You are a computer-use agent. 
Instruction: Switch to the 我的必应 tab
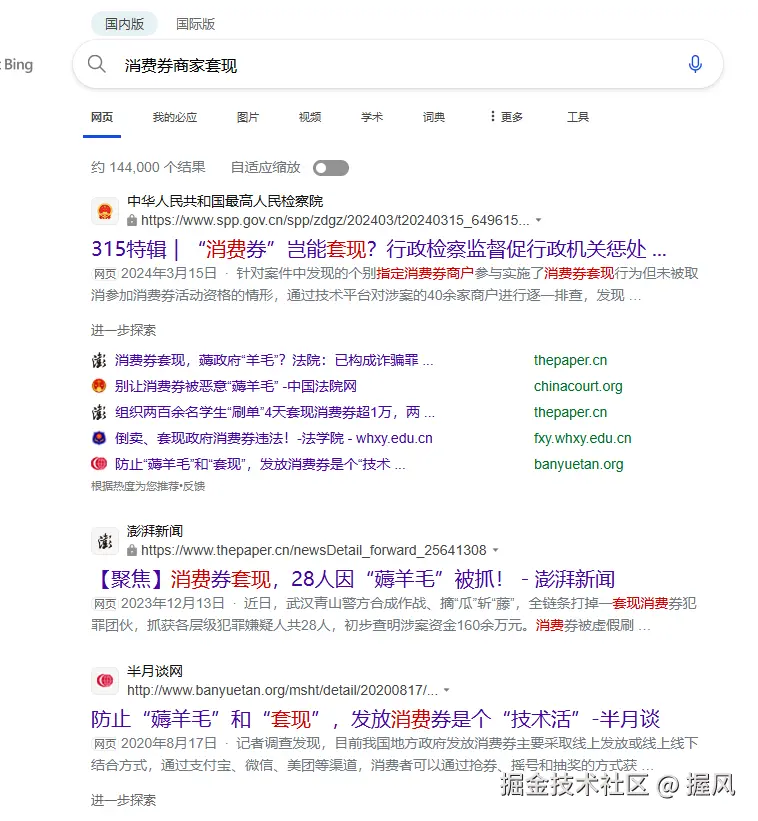pos(175,117)
